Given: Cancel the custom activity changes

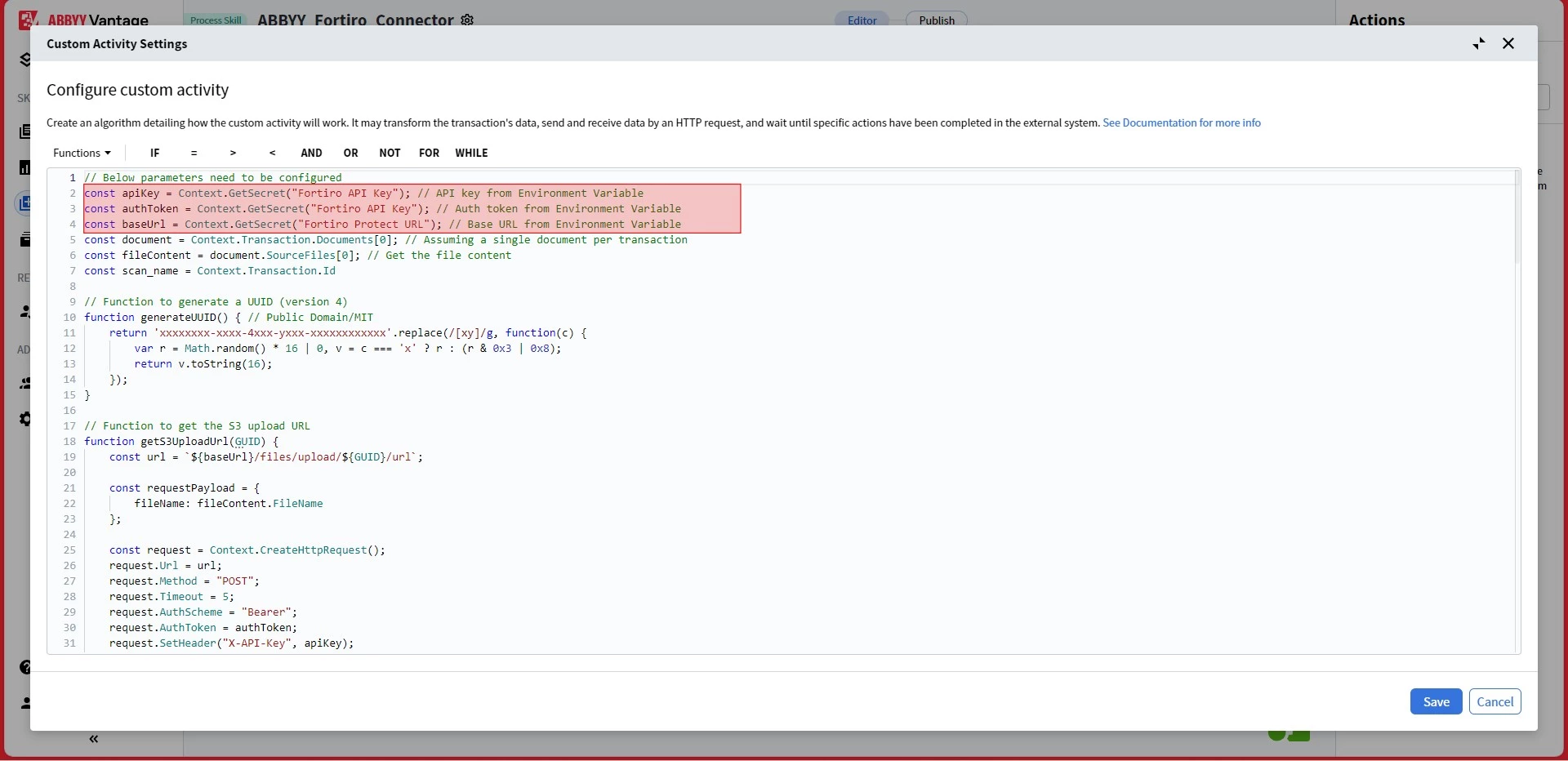Looking at the screenshot, I should [1494, 701].
